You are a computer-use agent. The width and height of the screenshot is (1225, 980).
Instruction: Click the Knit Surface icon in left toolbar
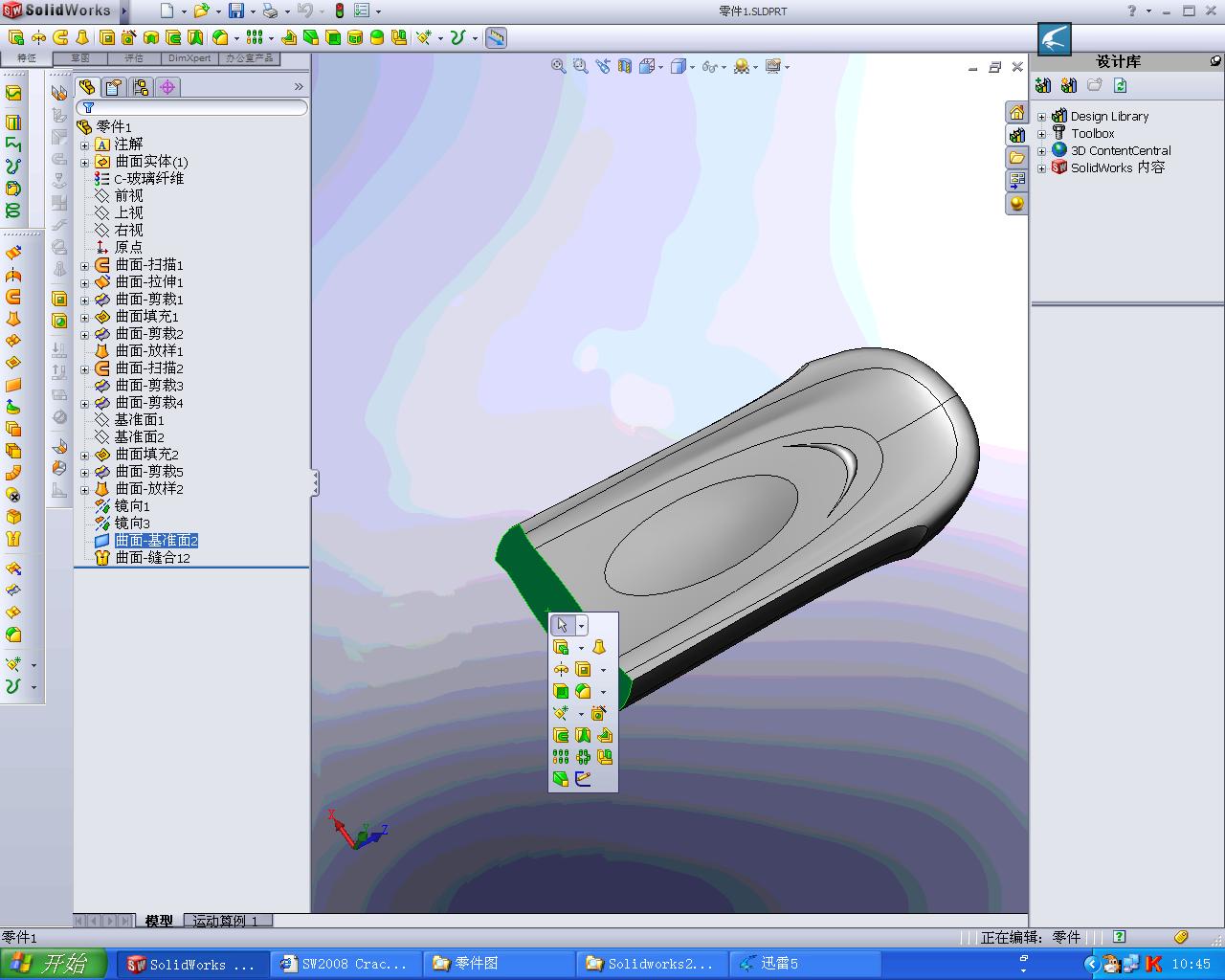(13, 539)
